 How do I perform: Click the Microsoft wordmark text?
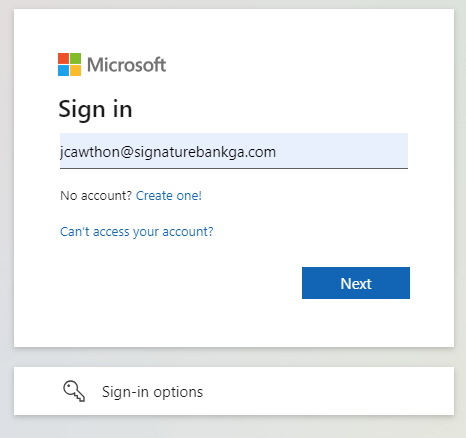tap(126, 65)
